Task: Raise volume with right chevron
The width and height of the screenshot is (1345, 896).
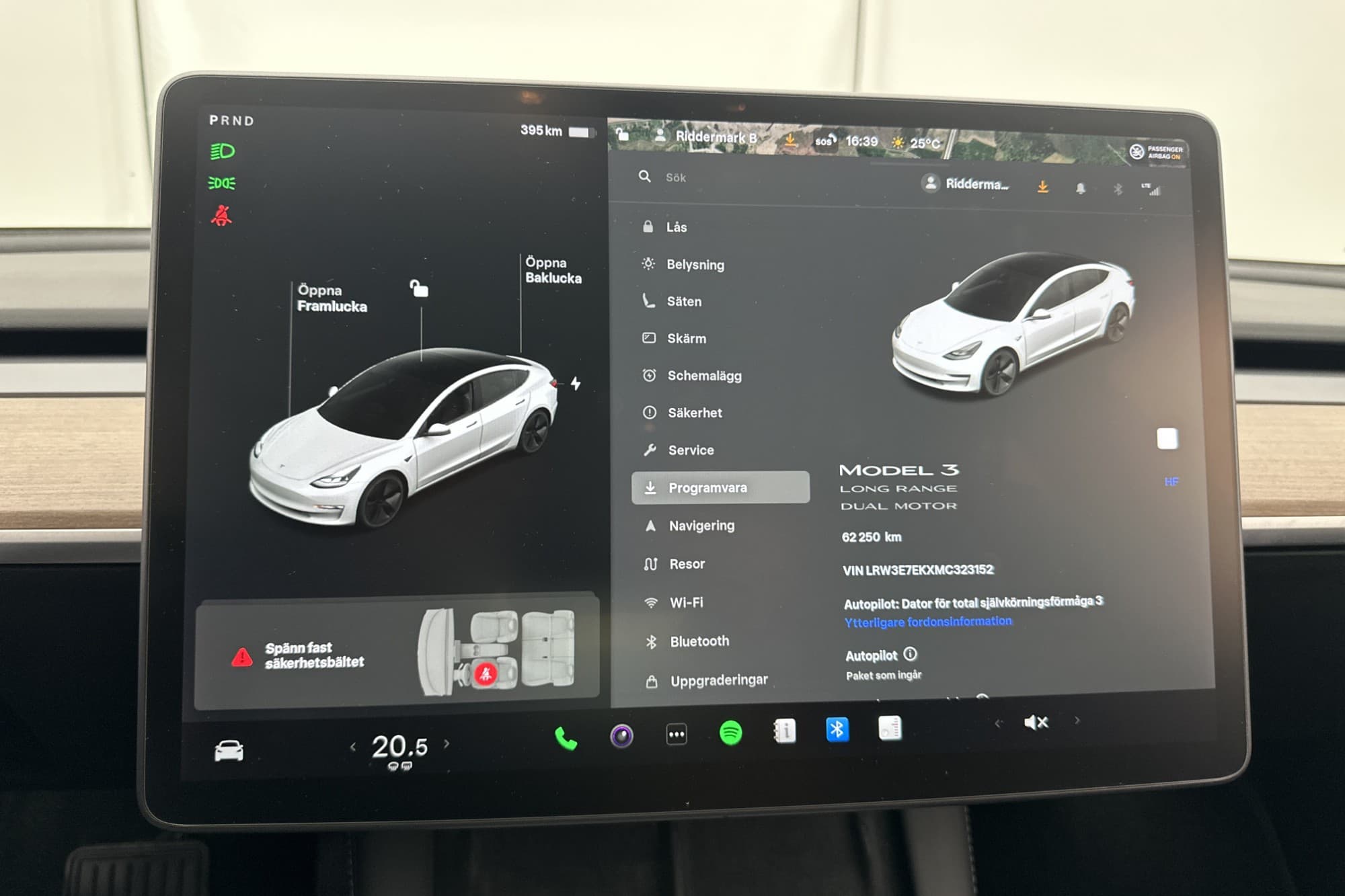Action: click(x=1077, y=720)
